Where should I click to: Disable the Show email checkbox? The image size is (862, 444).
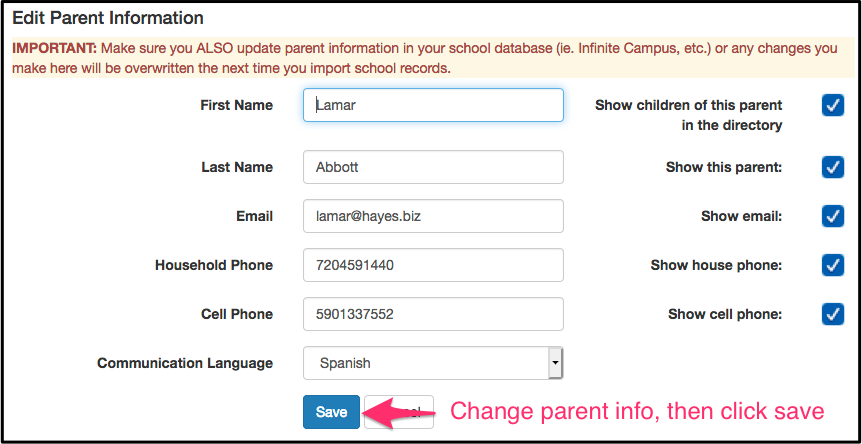coord(833,216)
